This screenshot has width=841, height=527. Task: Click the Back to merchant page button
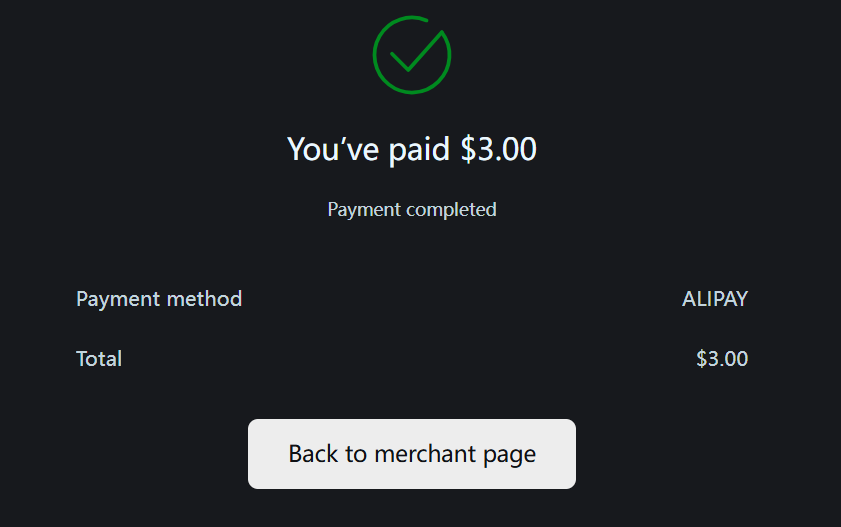tap(412, 454)
